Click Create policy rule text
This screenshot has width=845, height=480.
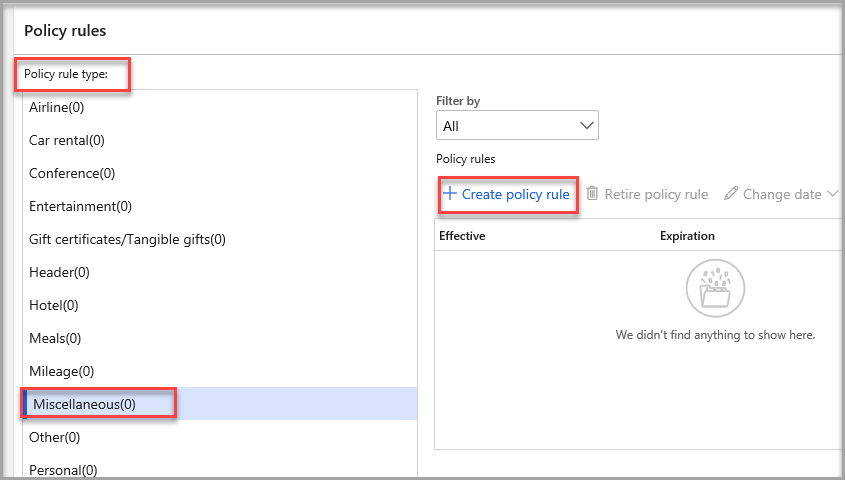[x=515, y=194]
